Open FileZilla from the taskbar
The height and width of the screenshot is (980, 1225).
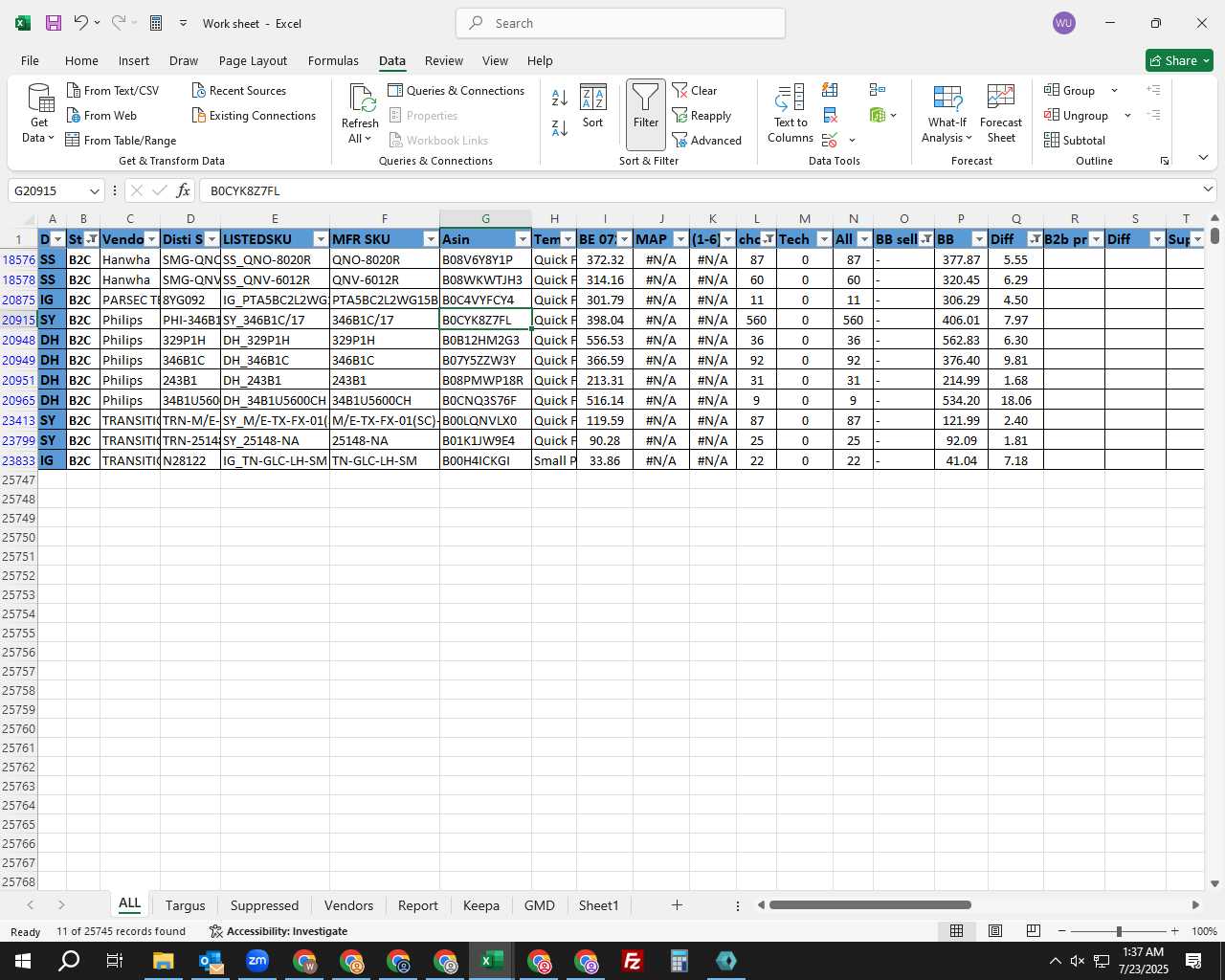pos(633,961)
